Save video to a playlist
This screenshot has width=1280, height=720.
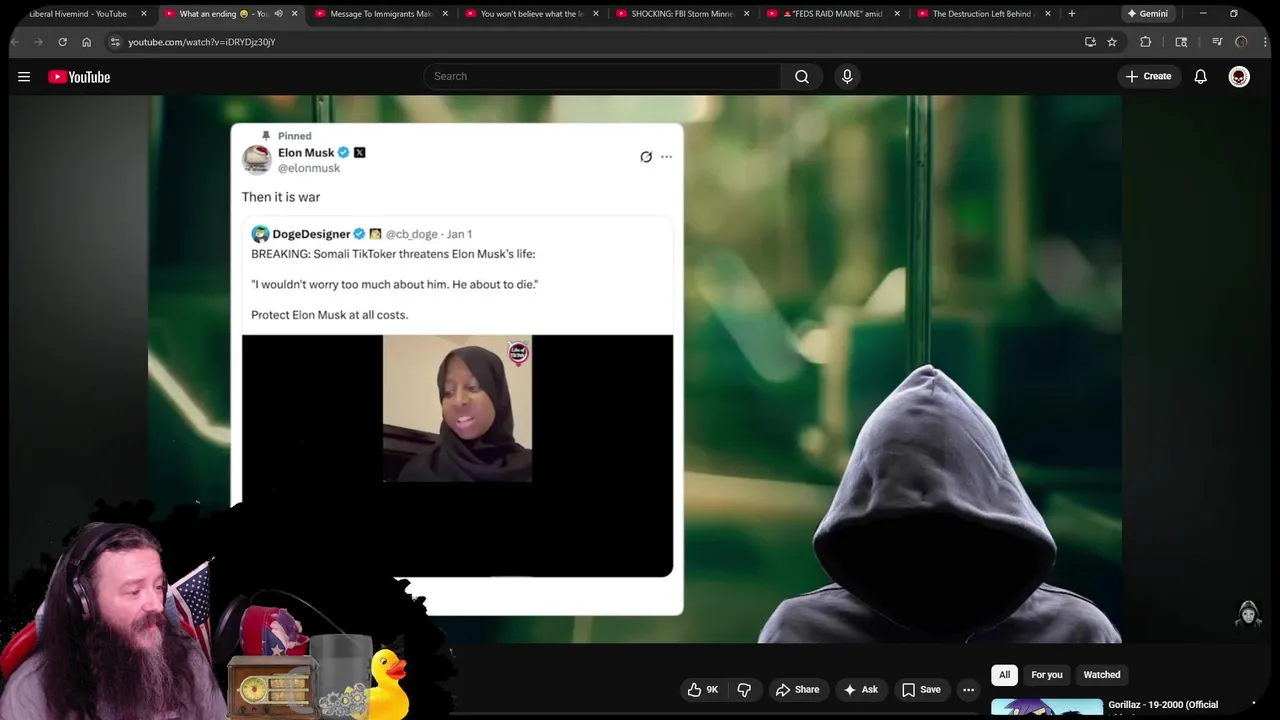(921, 690)
